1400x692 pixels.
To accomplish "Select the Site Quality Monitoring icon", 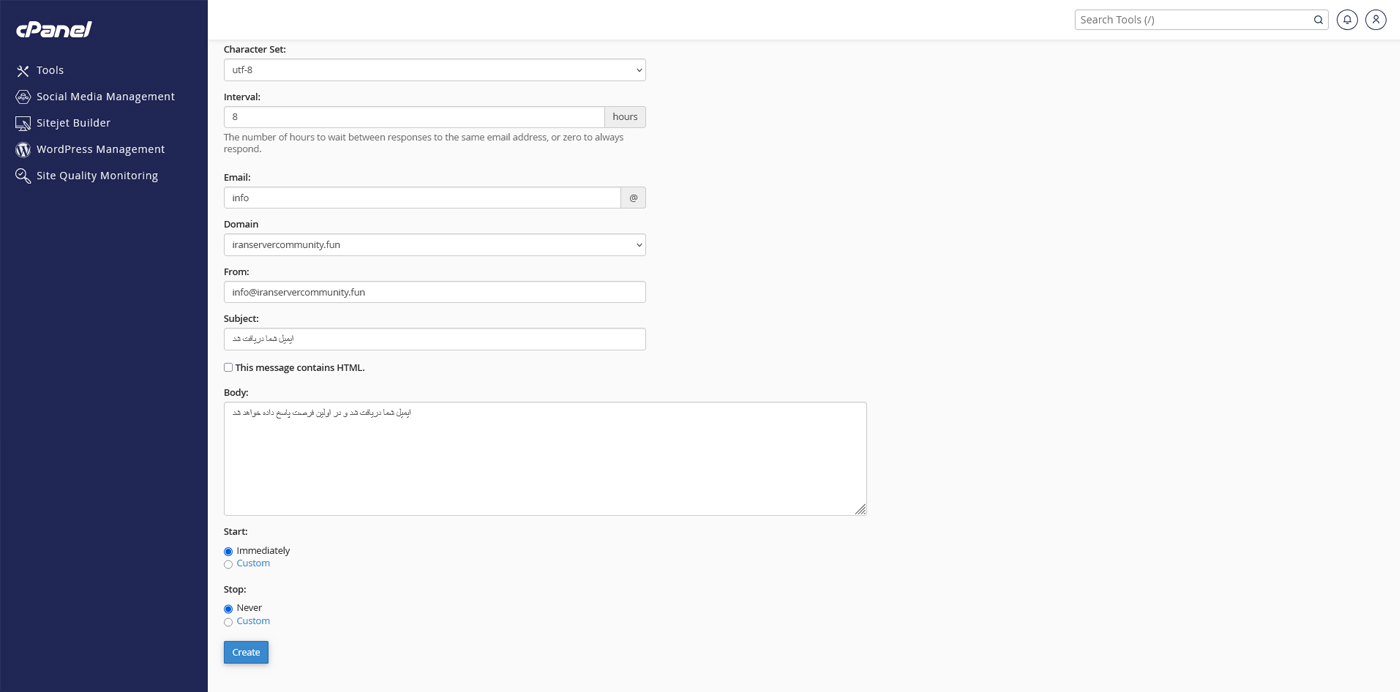I will click(x=22, y=175).
